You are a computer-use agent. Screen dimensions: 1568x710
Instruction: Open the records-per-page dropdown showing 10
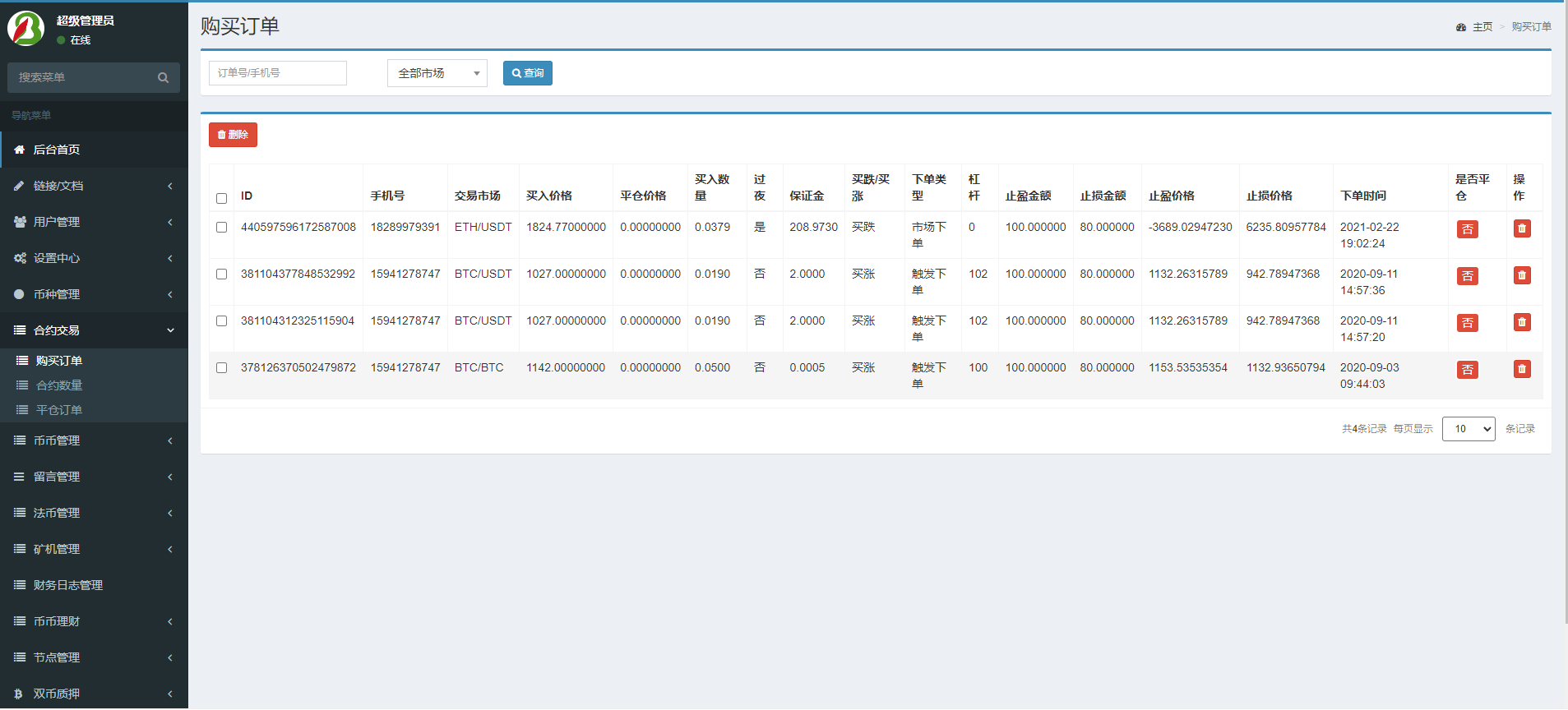pos(1468,429)
